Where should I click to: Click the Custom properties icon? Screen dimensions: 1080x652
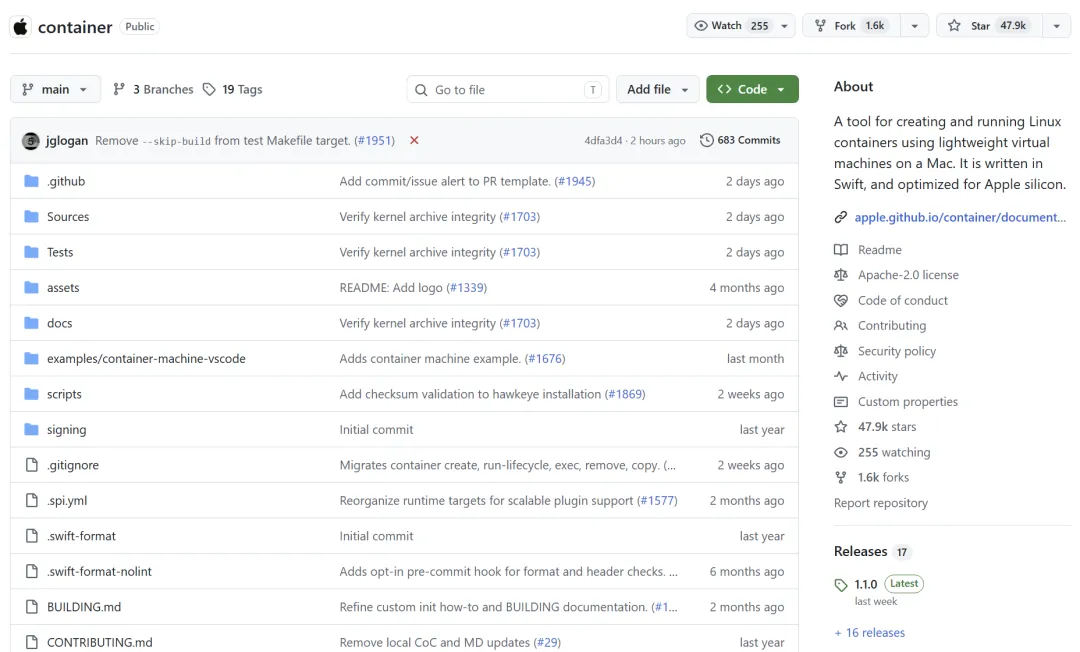pos(841,401)
